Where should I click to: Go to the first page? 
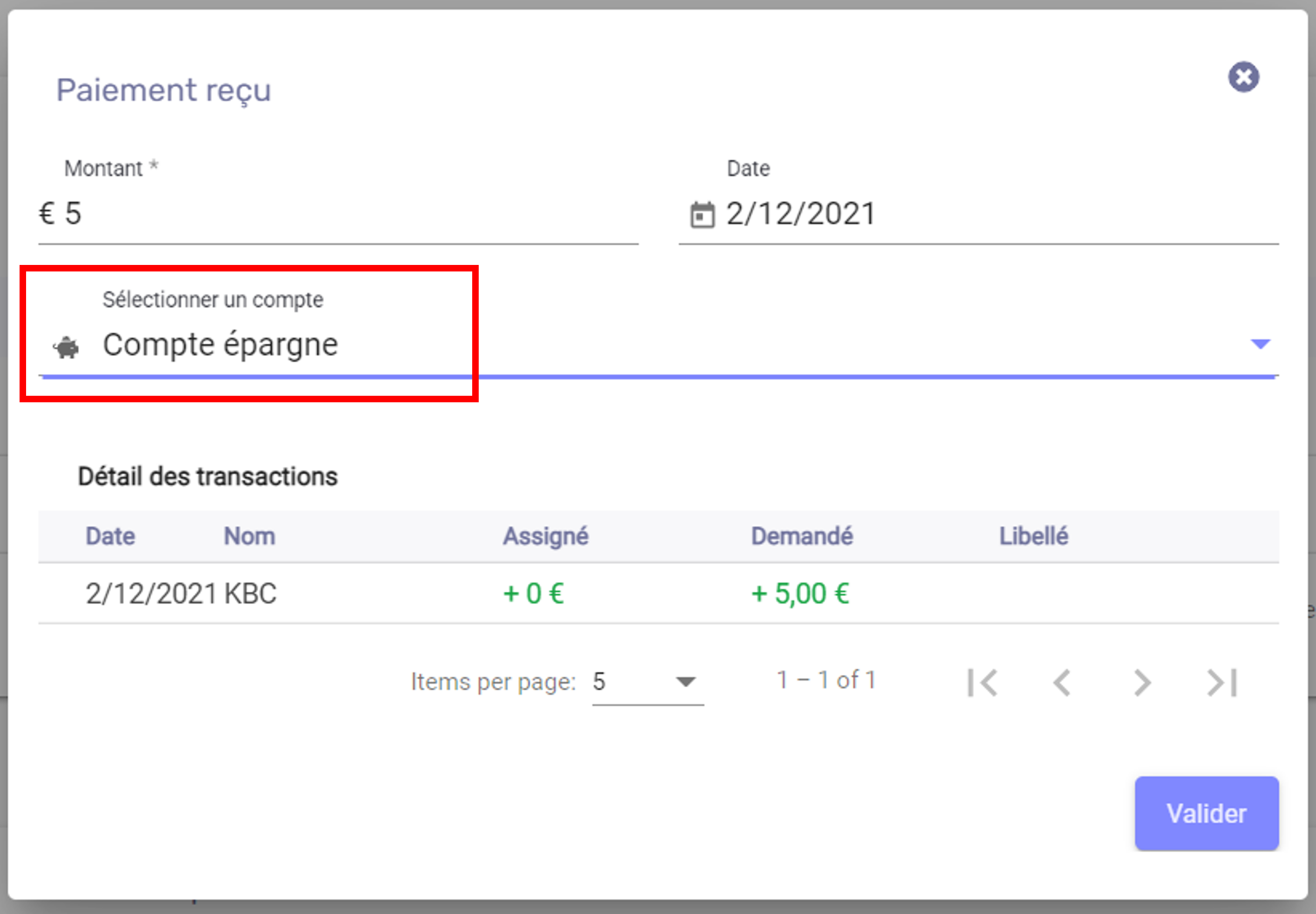[982, 682]
